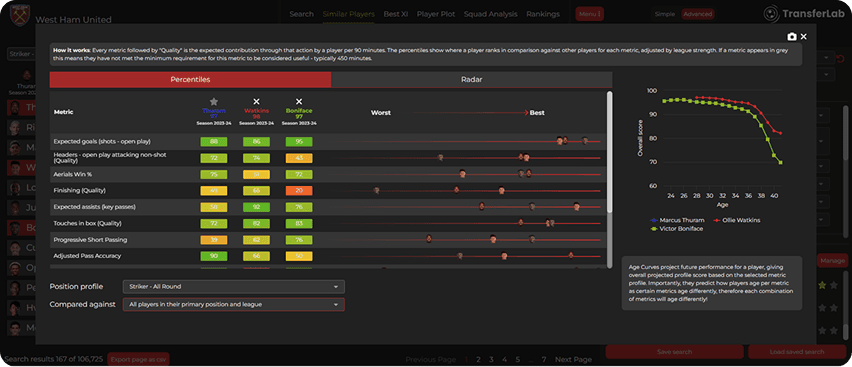Click the Adjusted Pass Accuracy metric label

87,256
